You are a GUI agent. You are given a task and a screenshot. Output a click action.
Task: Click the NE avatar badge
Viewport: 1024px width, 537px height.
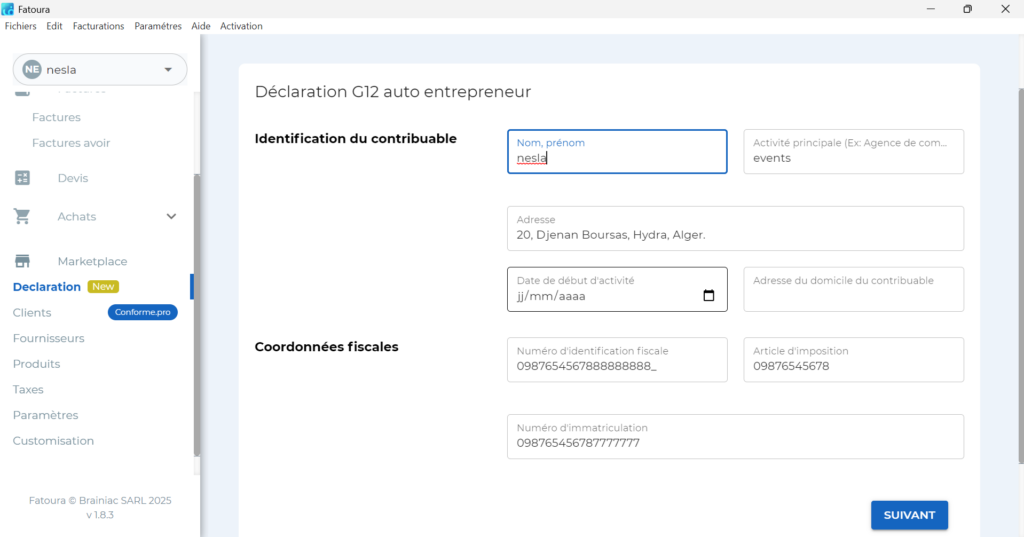coord(32,69)
